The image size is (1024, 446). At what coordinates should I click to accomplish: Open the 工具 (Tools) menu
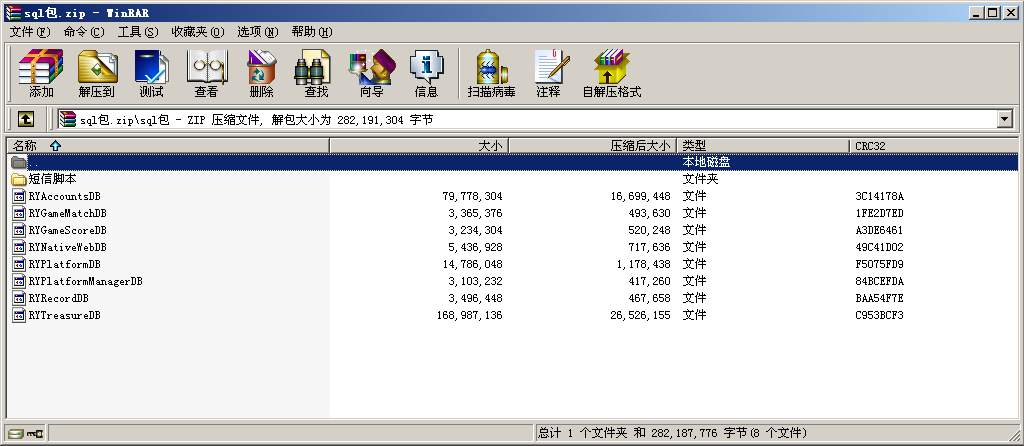[137, 31]
